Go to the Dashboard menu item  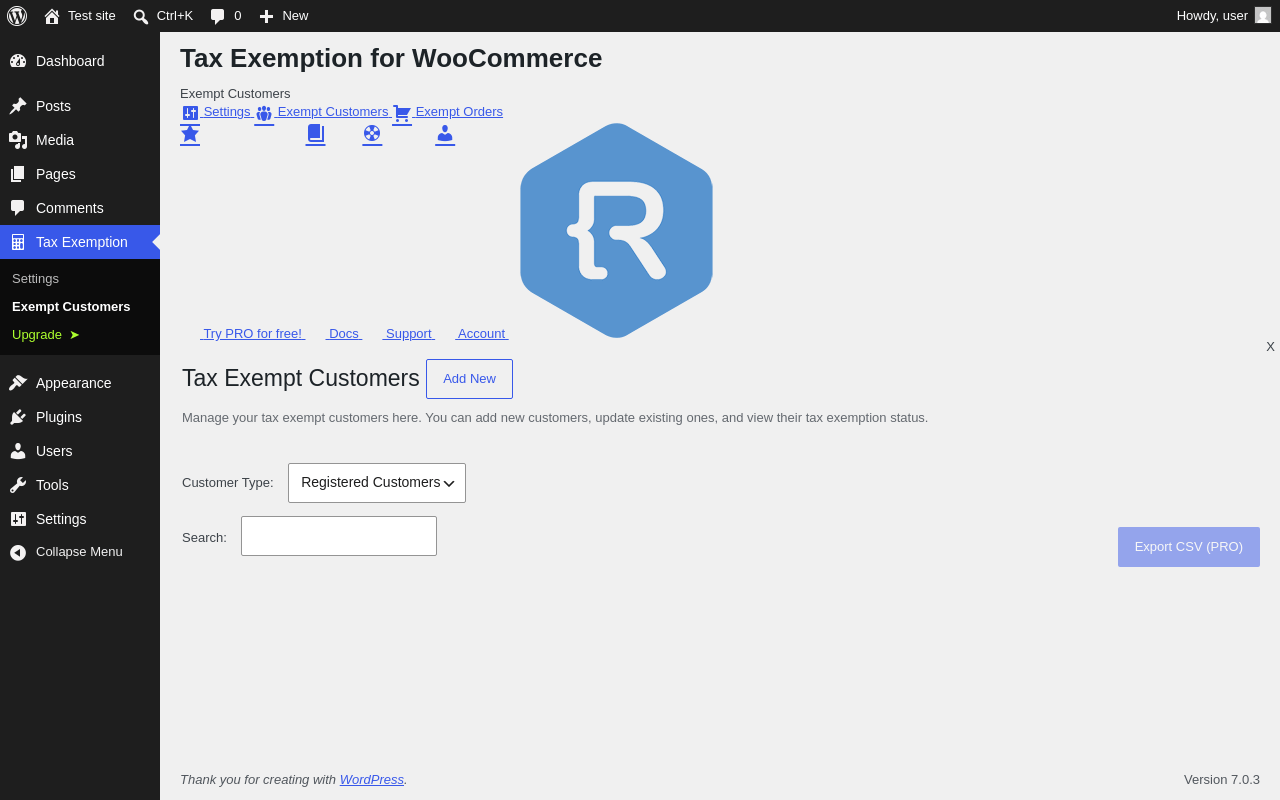click(80, 61)
